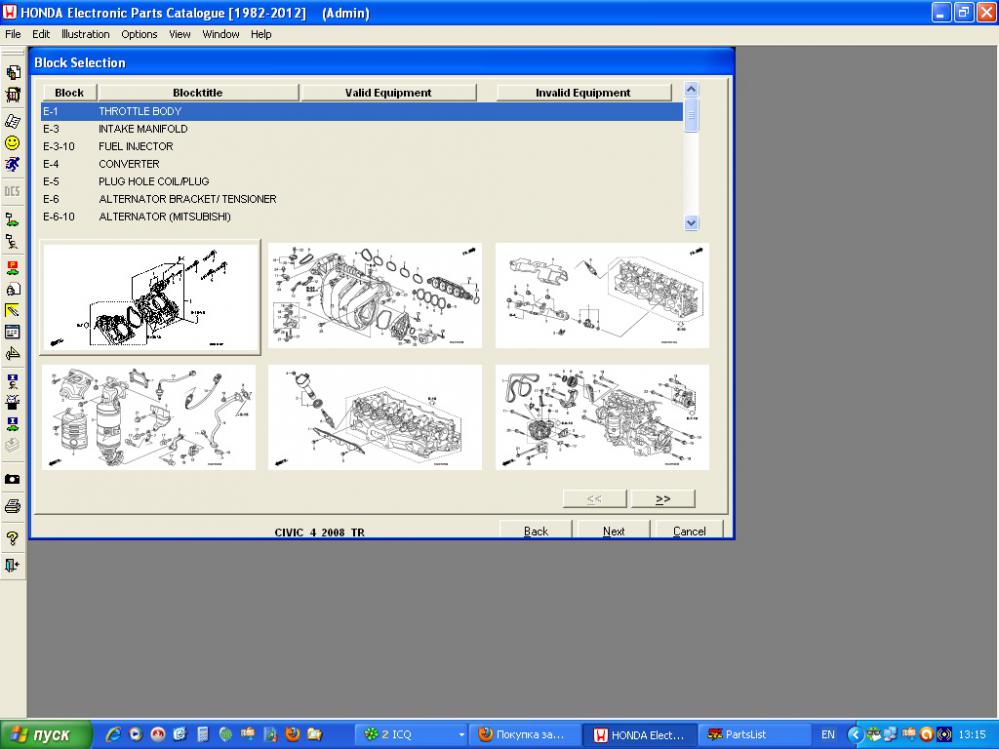The image size is (999, 749).
Task: Click the intake manifold diagram thumbnail
Action: tap(375, 296)
